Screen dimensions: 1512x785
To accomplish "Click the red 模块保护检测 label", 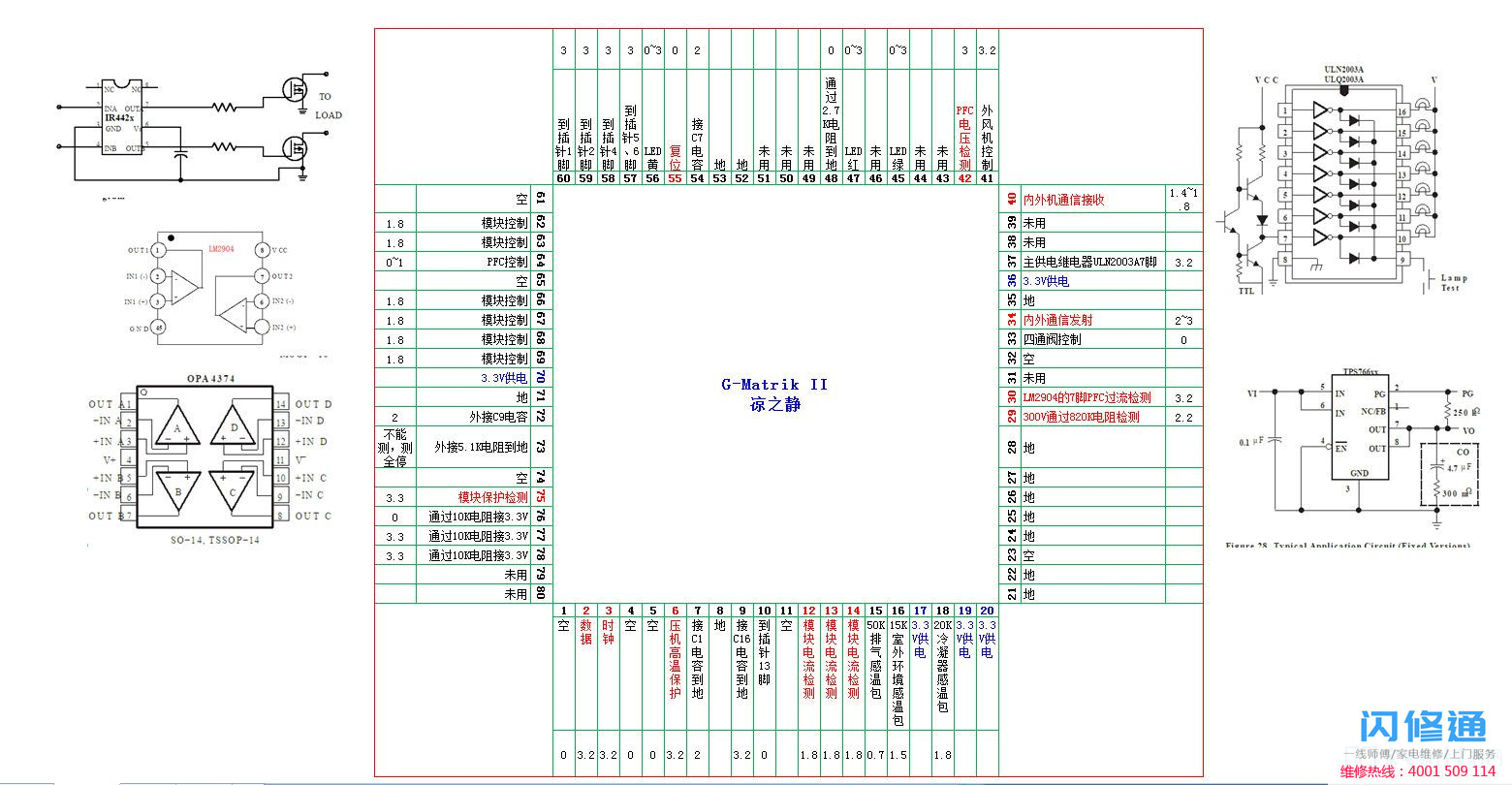I will click(493, 497).
